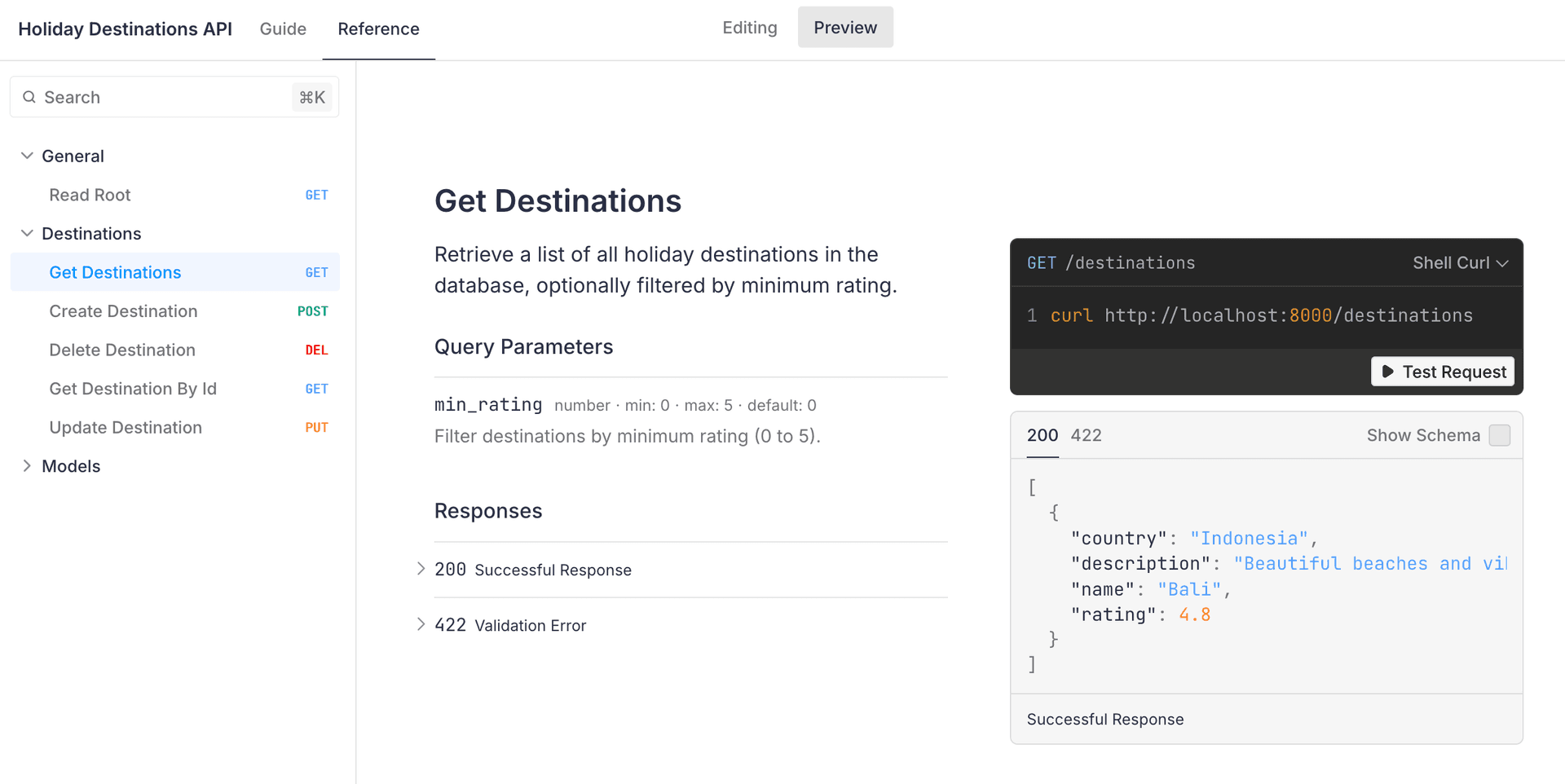Keep Preview mode selected
Image resolution: width=1565 pixels, height=784 pixels.
[844, 27]
